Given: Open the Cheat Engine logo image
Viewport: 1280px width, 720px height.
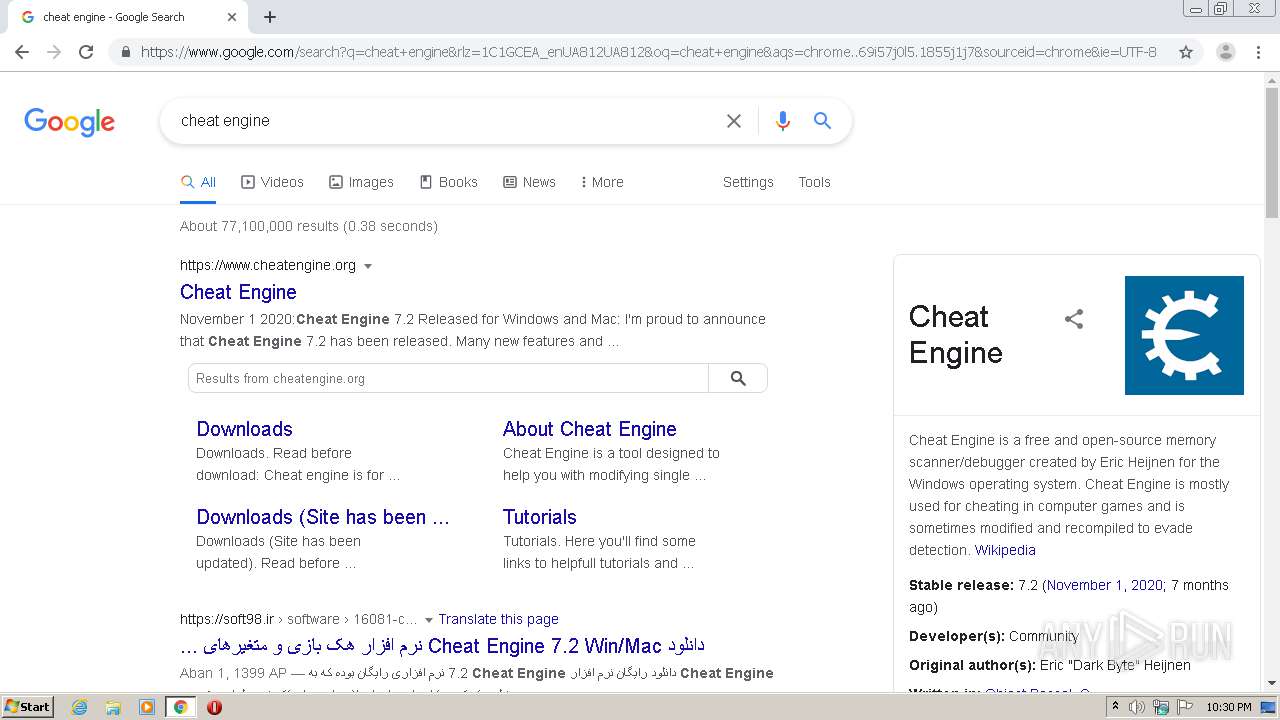Looking at the screenshot, I should 1184,335.
